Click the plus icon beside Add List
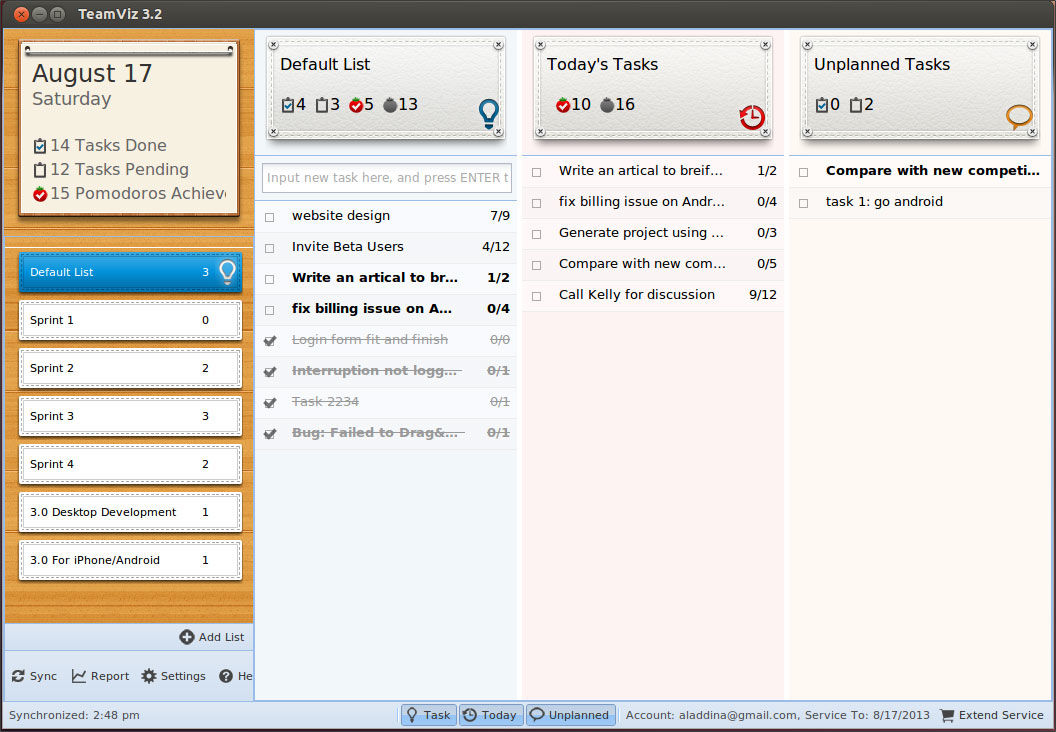1056x732 pixels. click(x=187, y=637)
